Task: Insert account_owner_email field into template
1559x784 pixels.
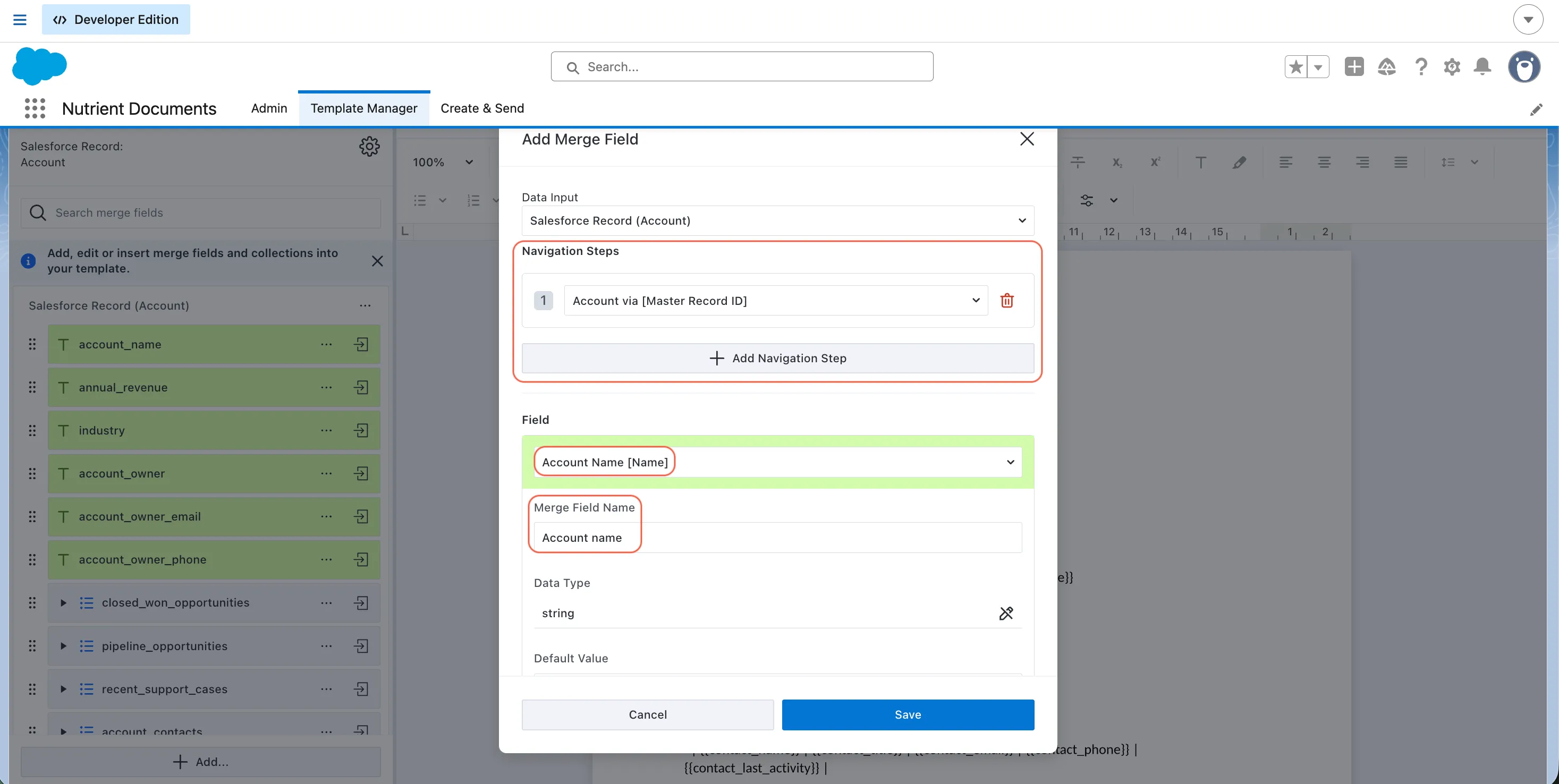Action: [361, 516]
